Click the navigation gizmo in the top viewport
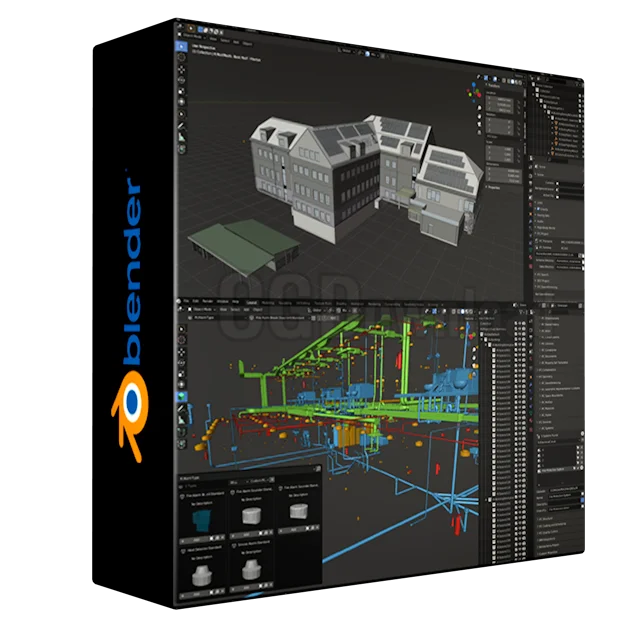 tap(474, 92)
